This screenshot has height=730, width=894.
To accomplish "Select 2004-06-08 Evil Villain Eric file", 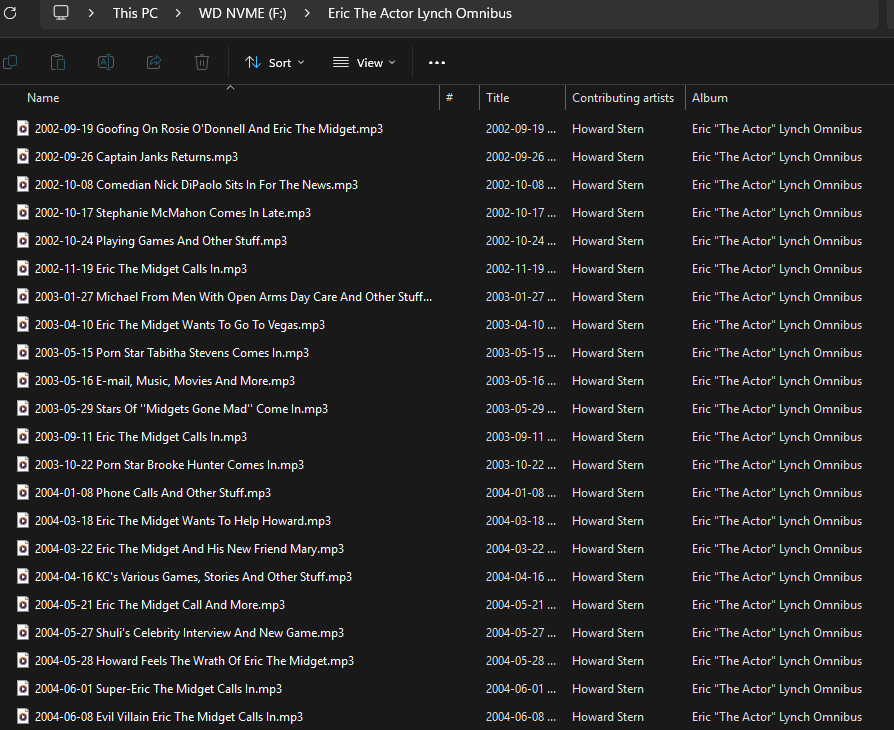I will (169, 716).
